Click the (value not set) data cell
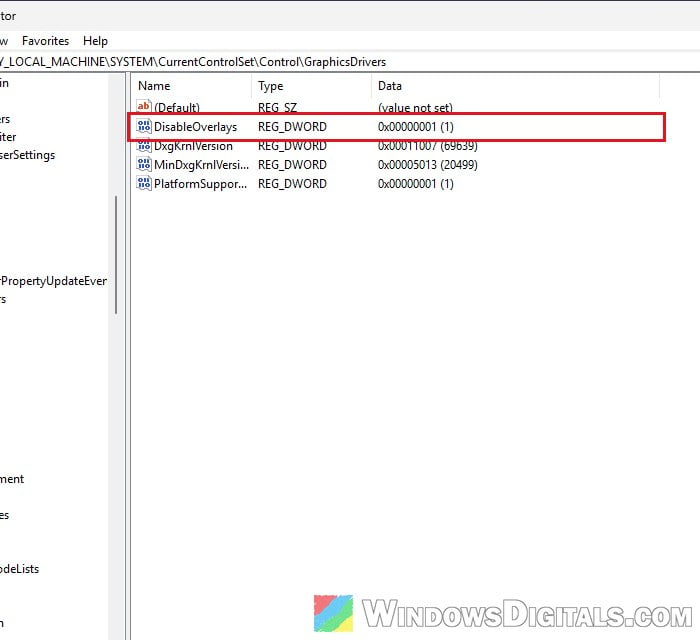 coord(415,108)
